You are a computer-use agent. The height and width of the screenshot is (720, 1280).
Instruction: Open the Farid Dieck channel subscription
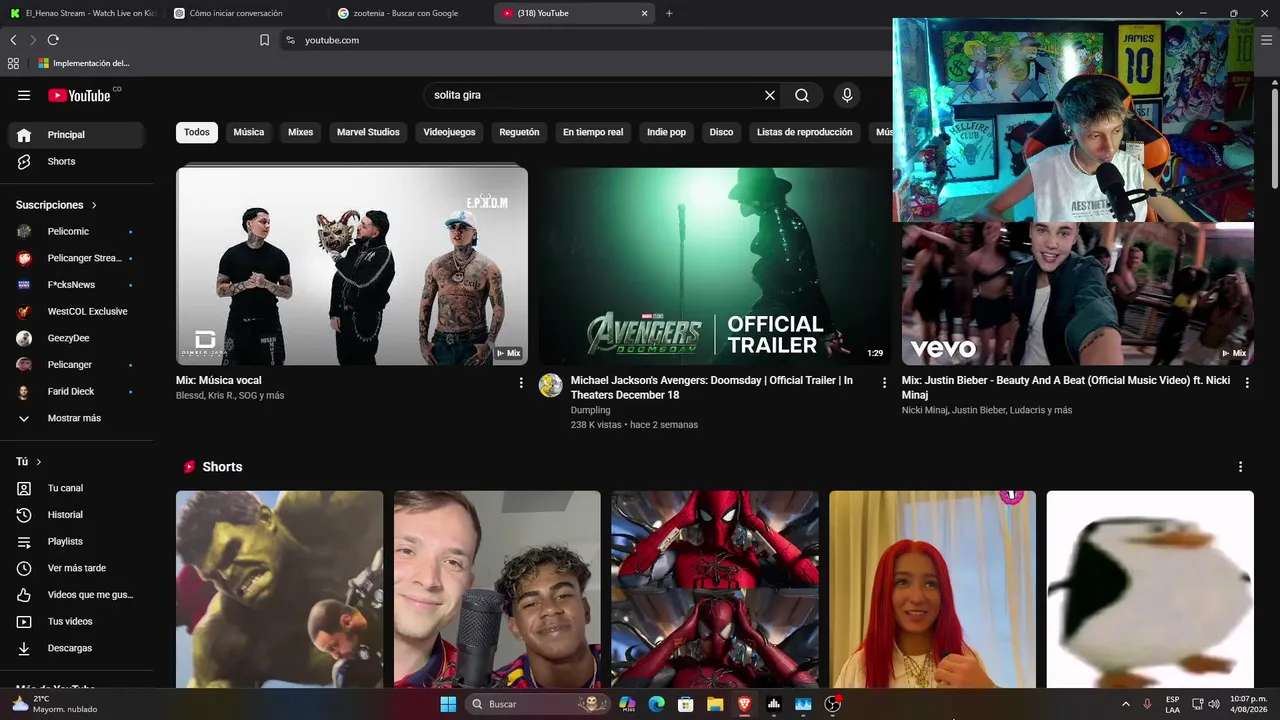point(76,391)
